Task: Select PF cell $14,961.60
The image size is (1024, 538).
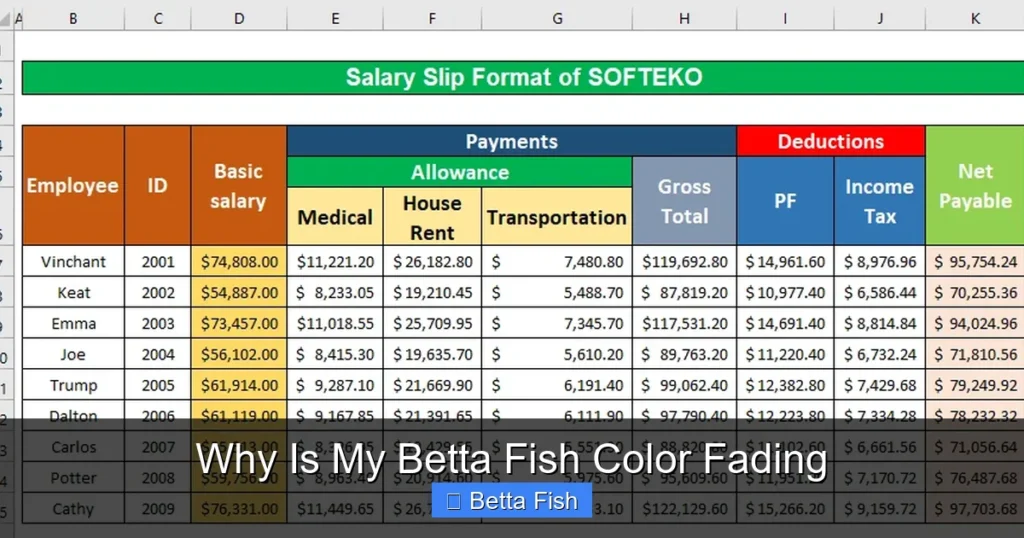Action: click(x=785, y=261)
